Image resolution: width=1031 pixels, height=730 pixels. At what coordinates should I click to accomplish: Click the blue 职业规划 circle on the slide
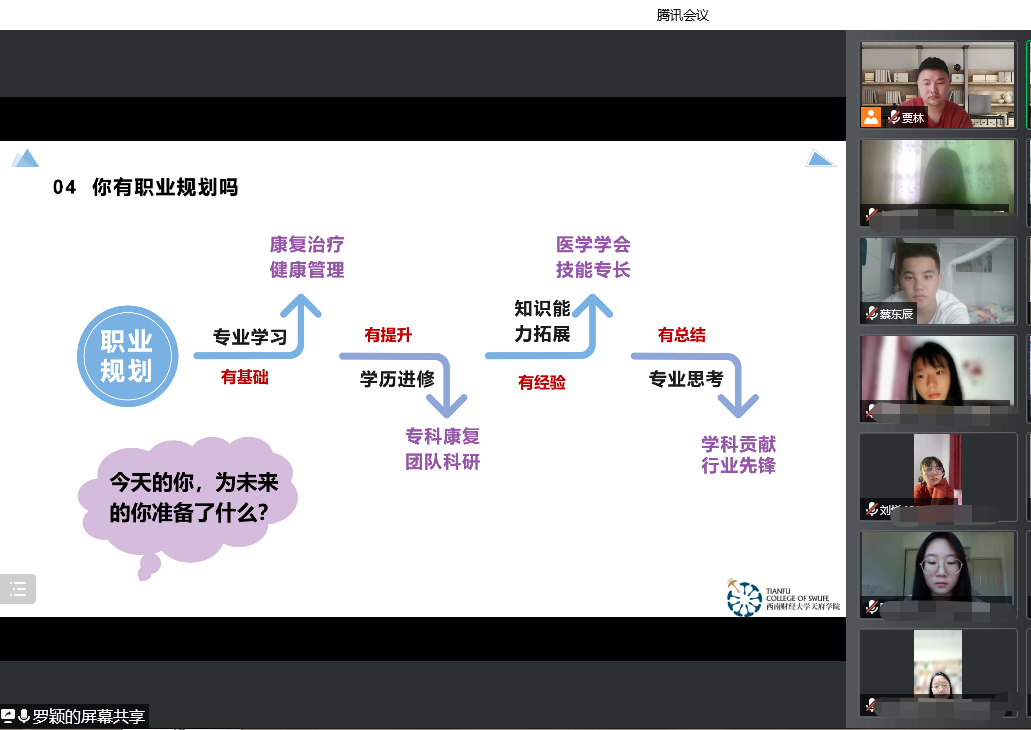127,356
